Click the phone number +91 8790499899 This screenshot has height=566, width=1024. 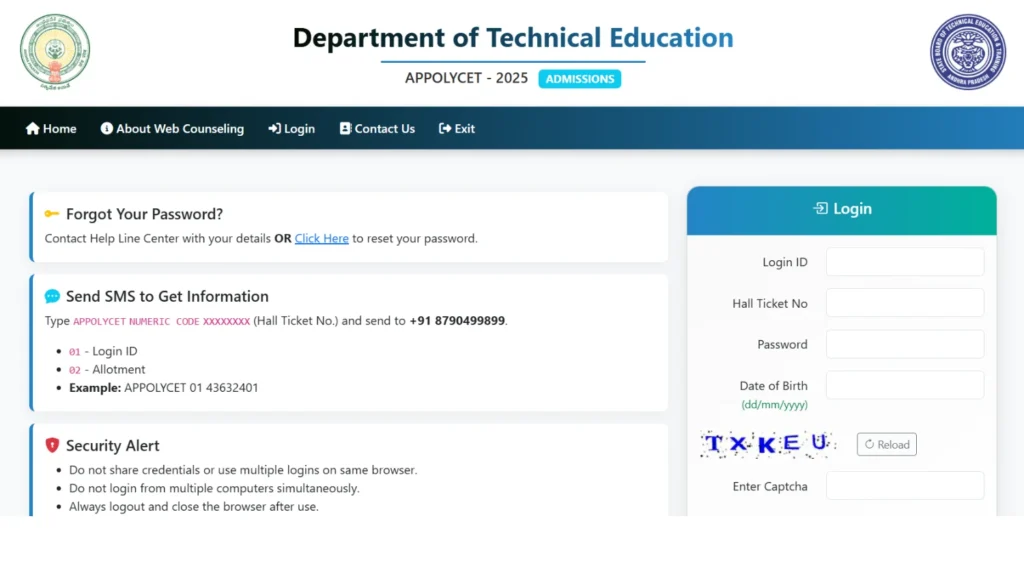(457, 321)
